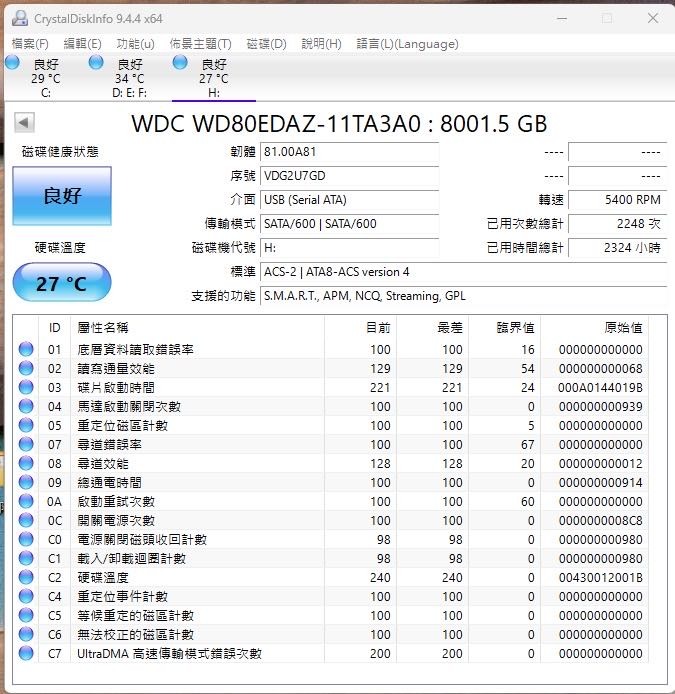Screen dimensions: 675x694
Task: Click status orb for attribute 08
Action: [26, 463]
